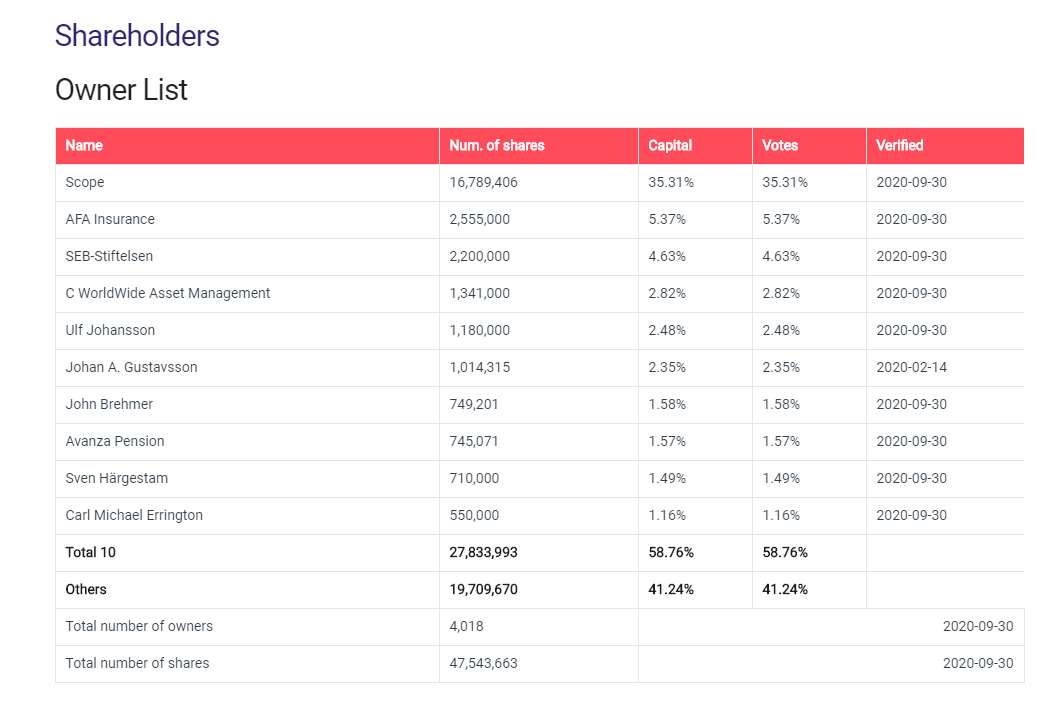Click Sven Härgestam shareholder name
Image resolution: width=1040 pixels, height=708 pixels.
[x=115, y=479]
